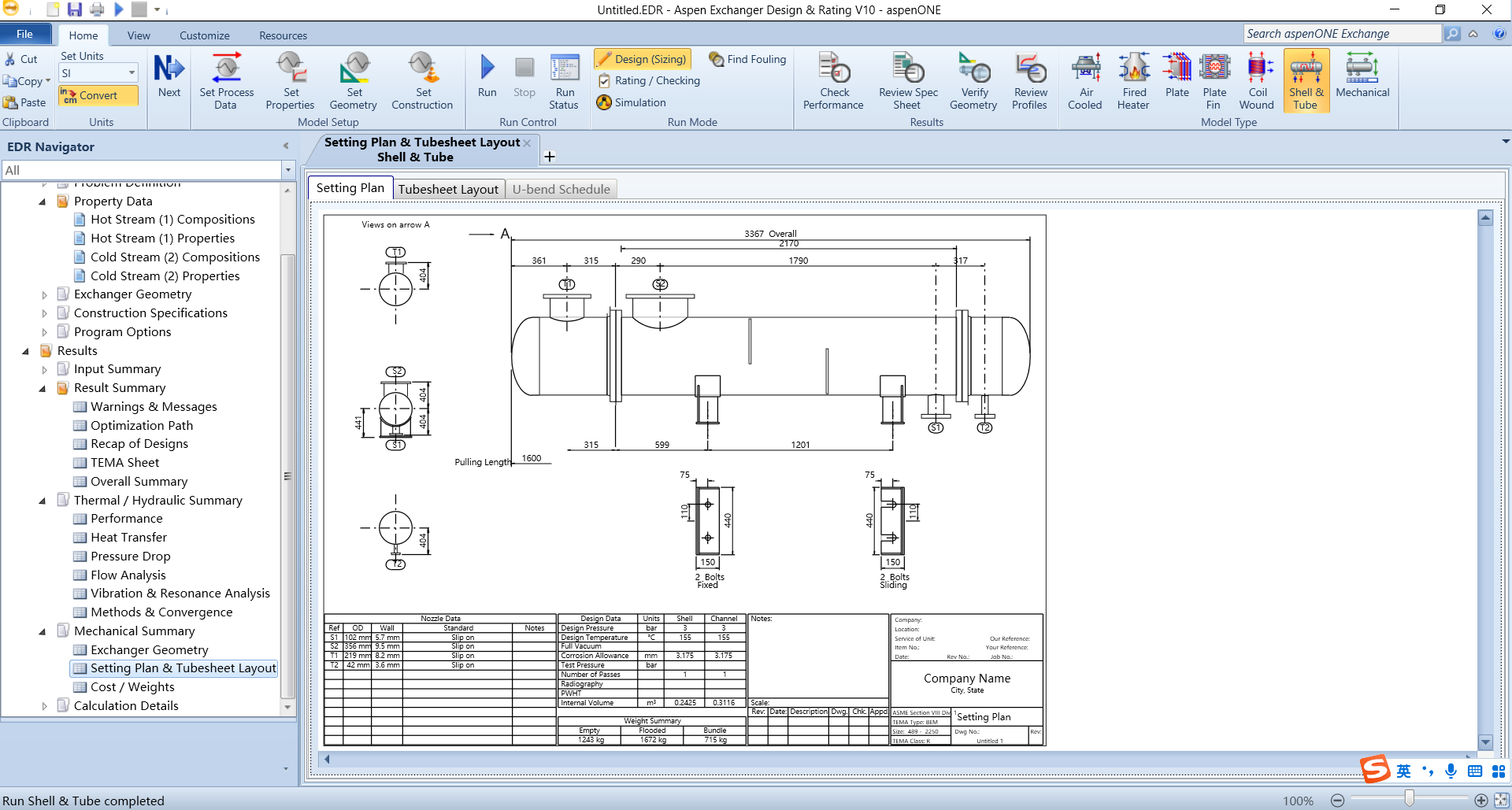Enable Rating / Checking run mode

point(649,80)
